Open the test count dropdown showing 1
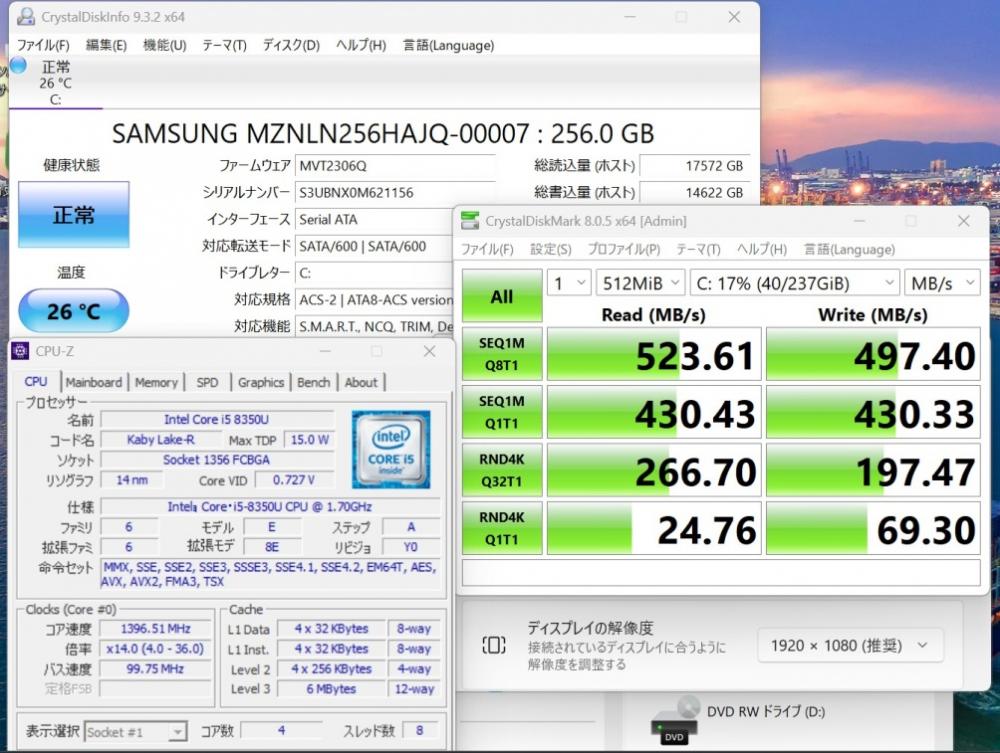This screenshot has height=753, width=1000. click(569, 283)
